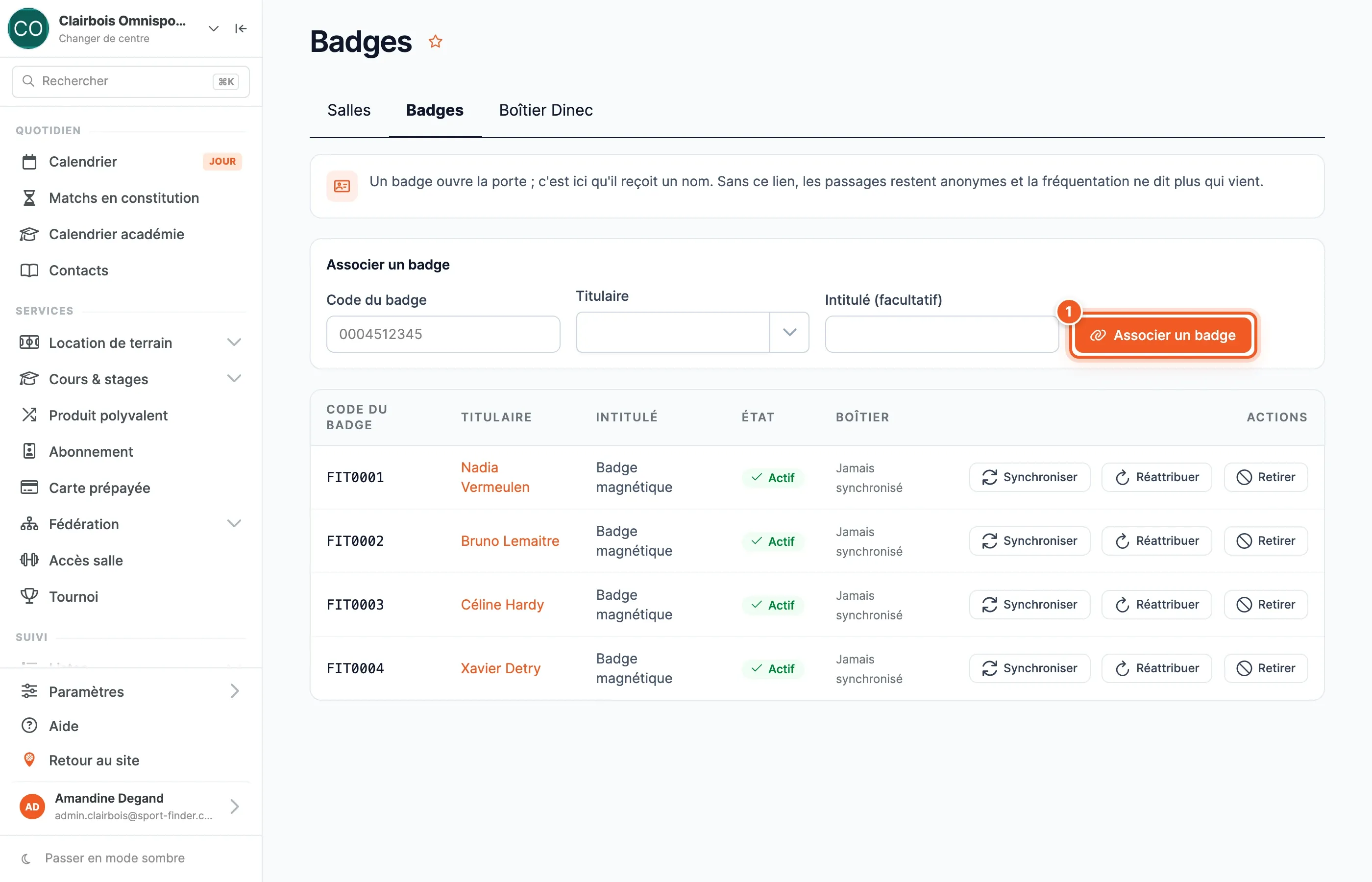Image resolution: width=1372 pixels, height=882 pixels.
Task: Open Paramètres submenu
Action: pyautogui.click(x=131, y=691)
